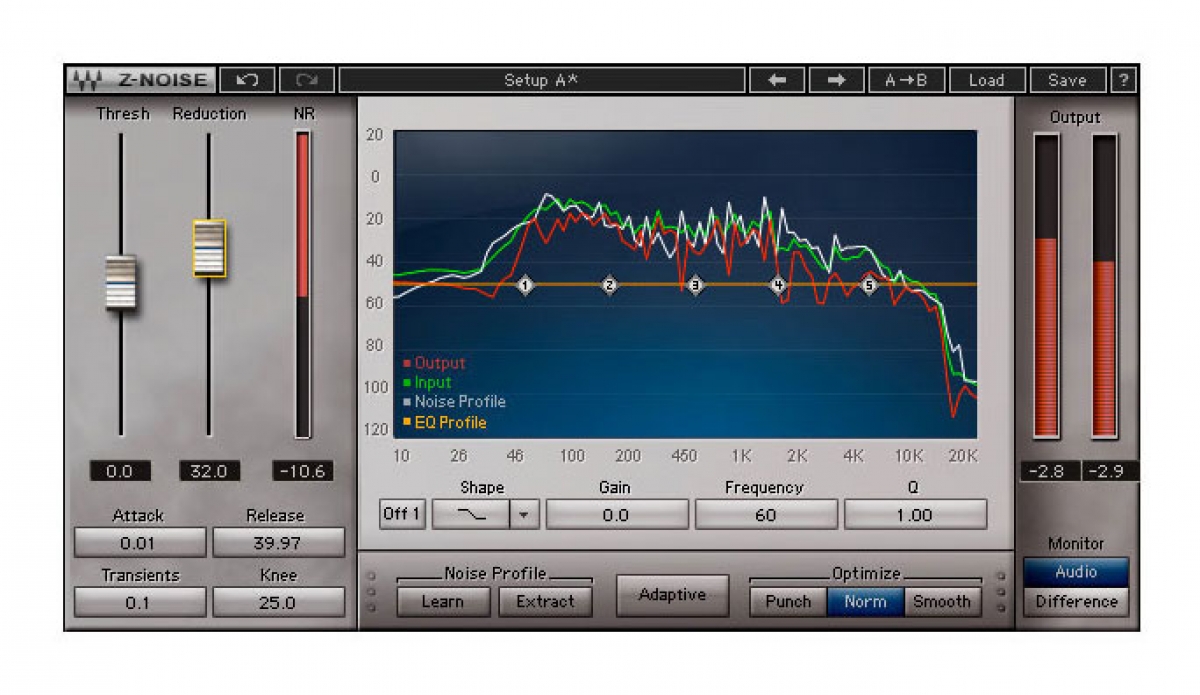1200x695 pixels.
Task: Click the Reduction slider handle
Action: click(209, 248)
